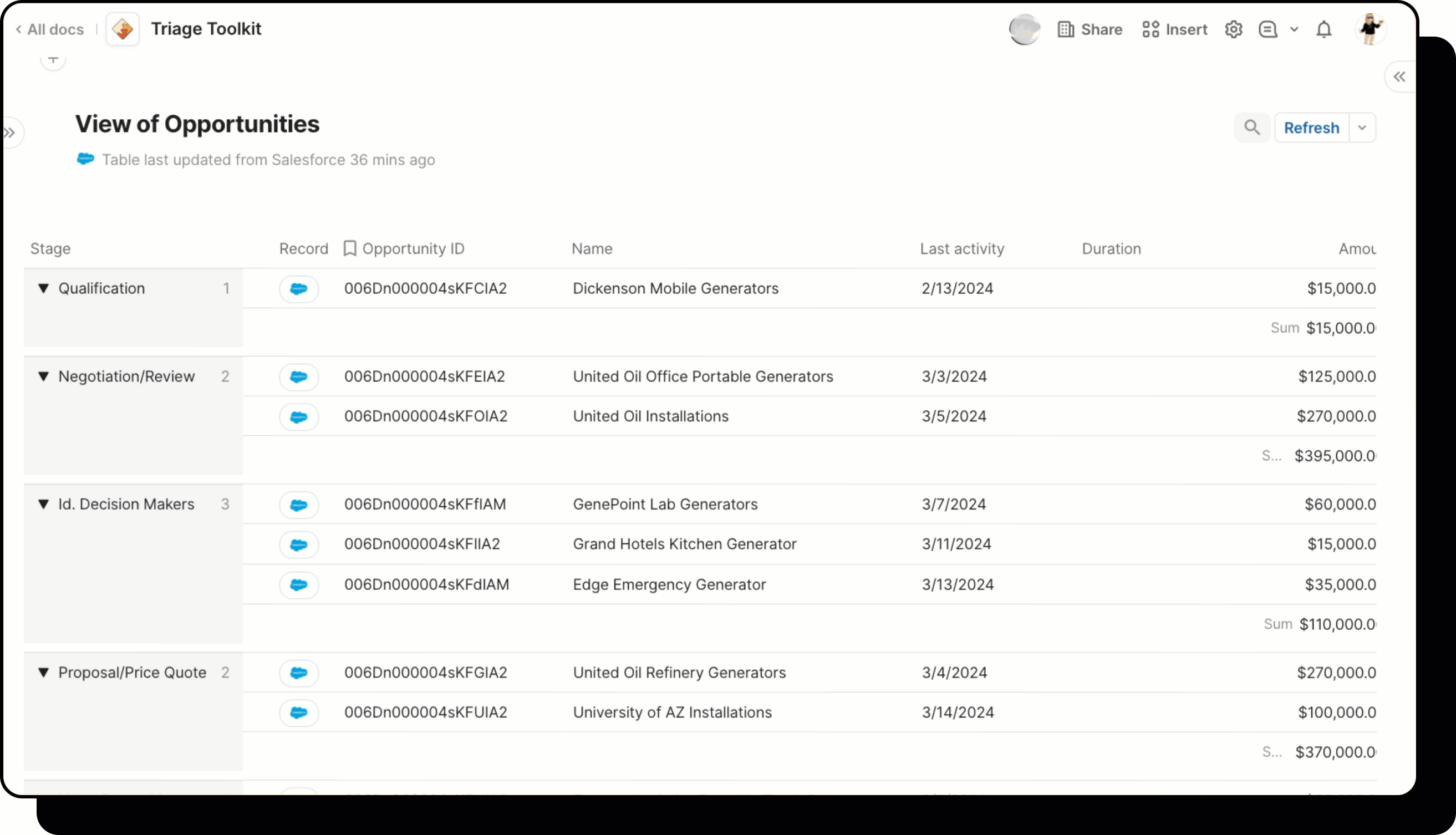Click the Salesforce cloud icon beside table status
The image size is (1456, 835).
point(85,159)
